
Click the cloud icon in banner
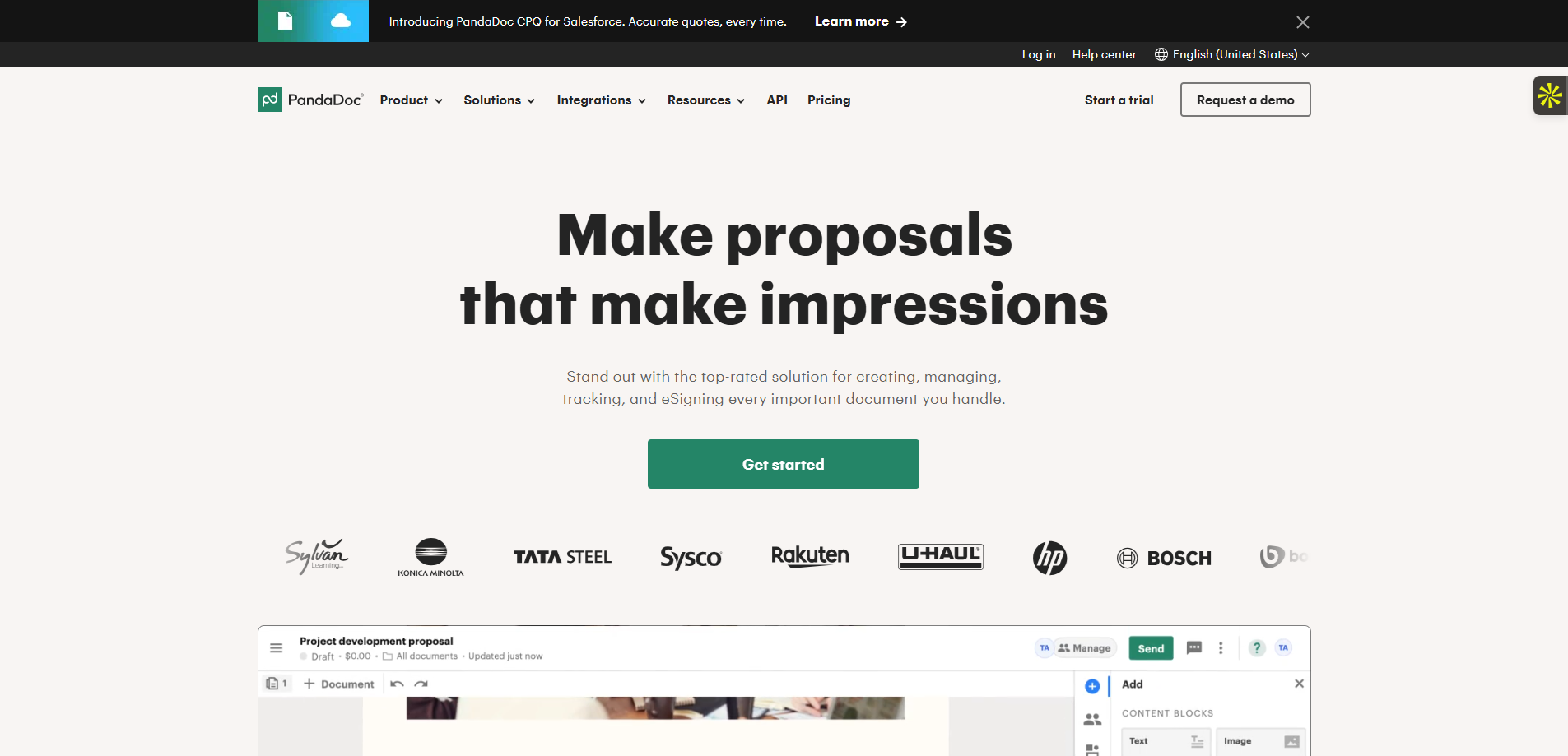pos(341,21)
